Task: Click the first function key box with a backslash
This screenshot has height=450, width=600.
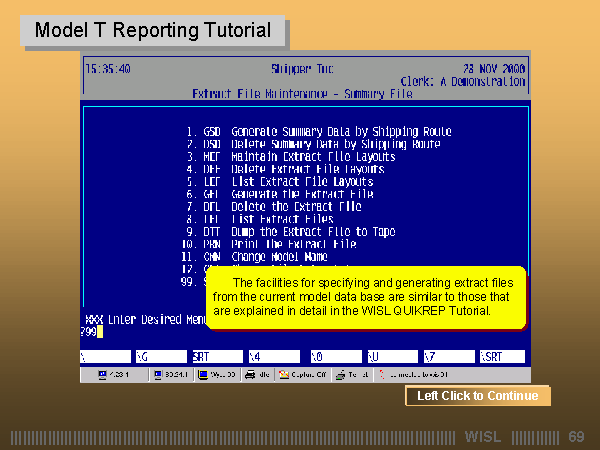Action: (x=105, y=357)
